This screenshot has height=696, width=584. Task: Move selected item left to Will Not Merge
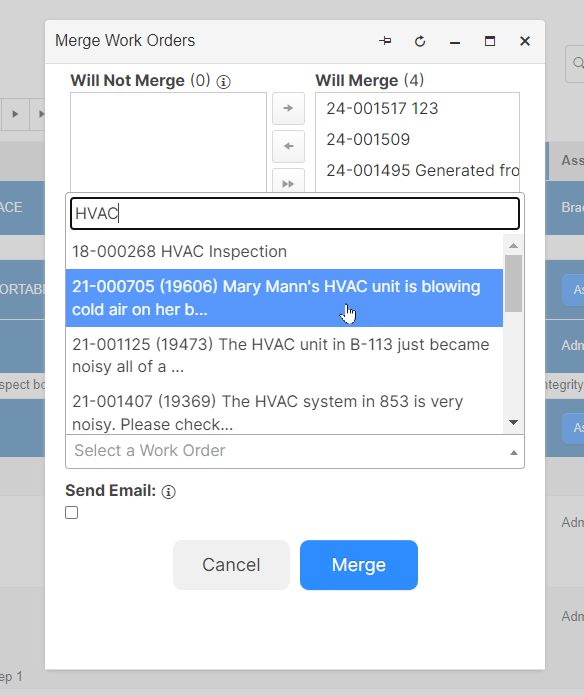click(x=288, y=146)
